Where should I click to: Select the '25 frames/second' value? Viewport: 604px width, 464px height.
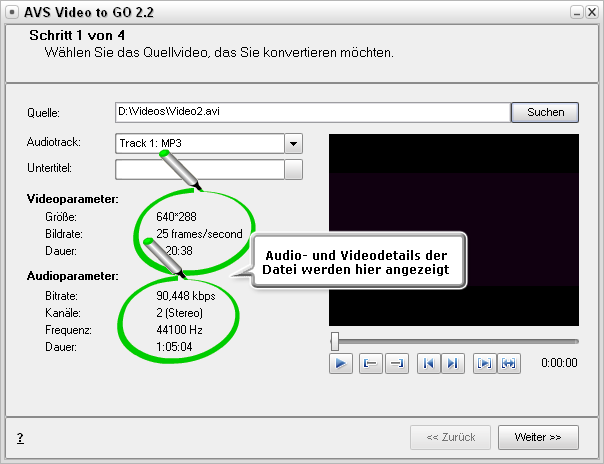click(199, 234)
